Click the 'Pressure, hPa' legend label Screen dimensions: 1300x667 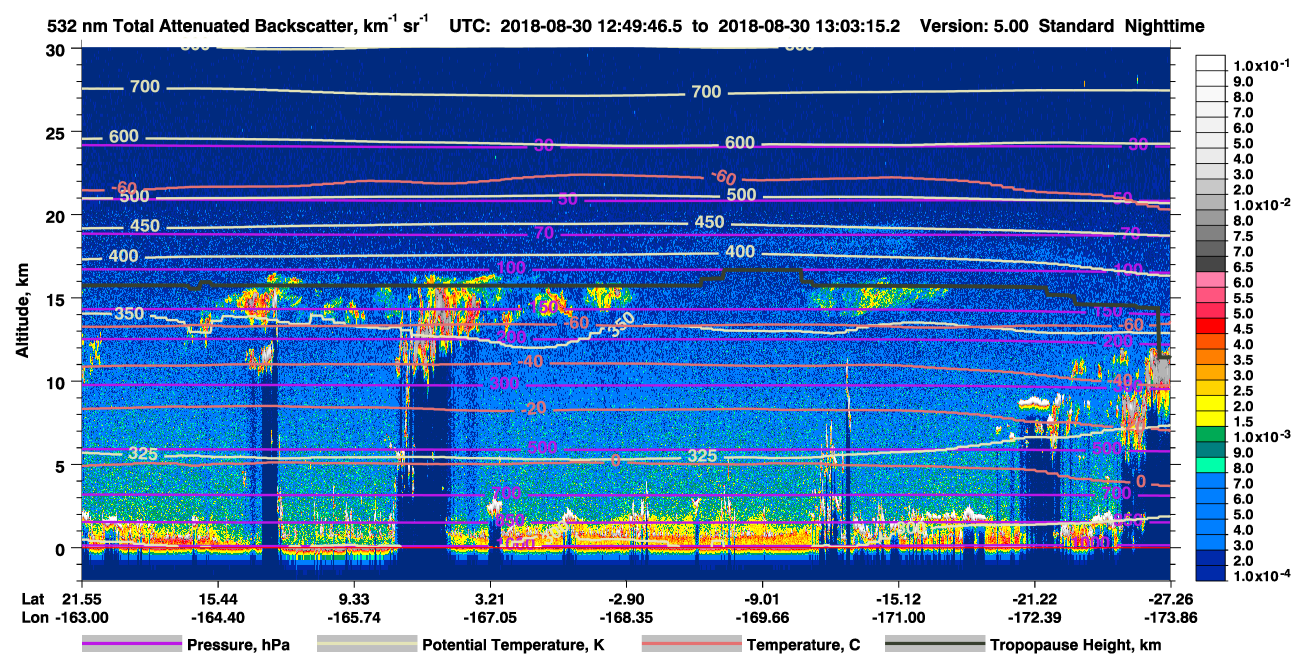[238, 645]
